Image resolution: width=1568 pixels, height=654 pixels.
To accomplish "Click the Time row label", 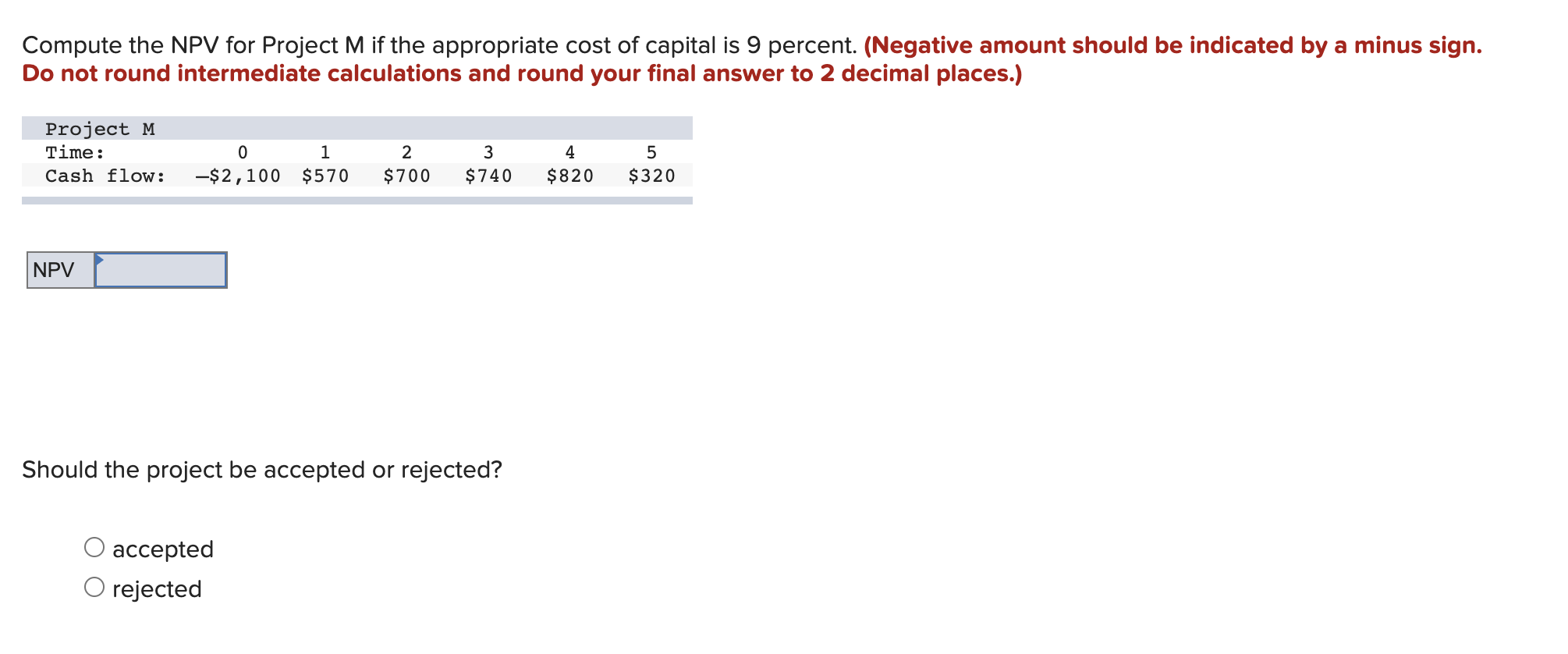I will (74, 151).
